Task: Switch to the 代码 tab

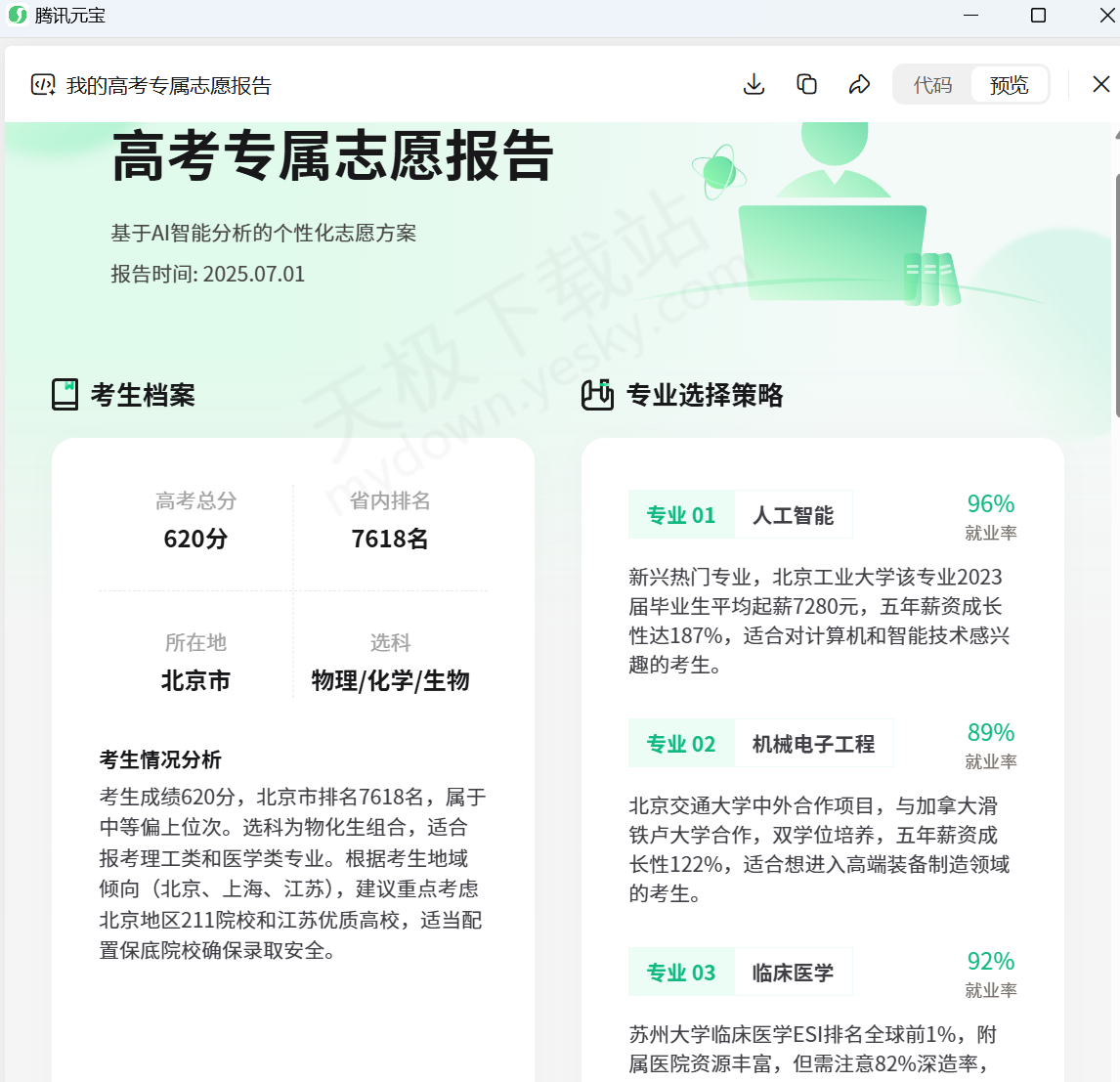Action: click(x=932, y=85)
